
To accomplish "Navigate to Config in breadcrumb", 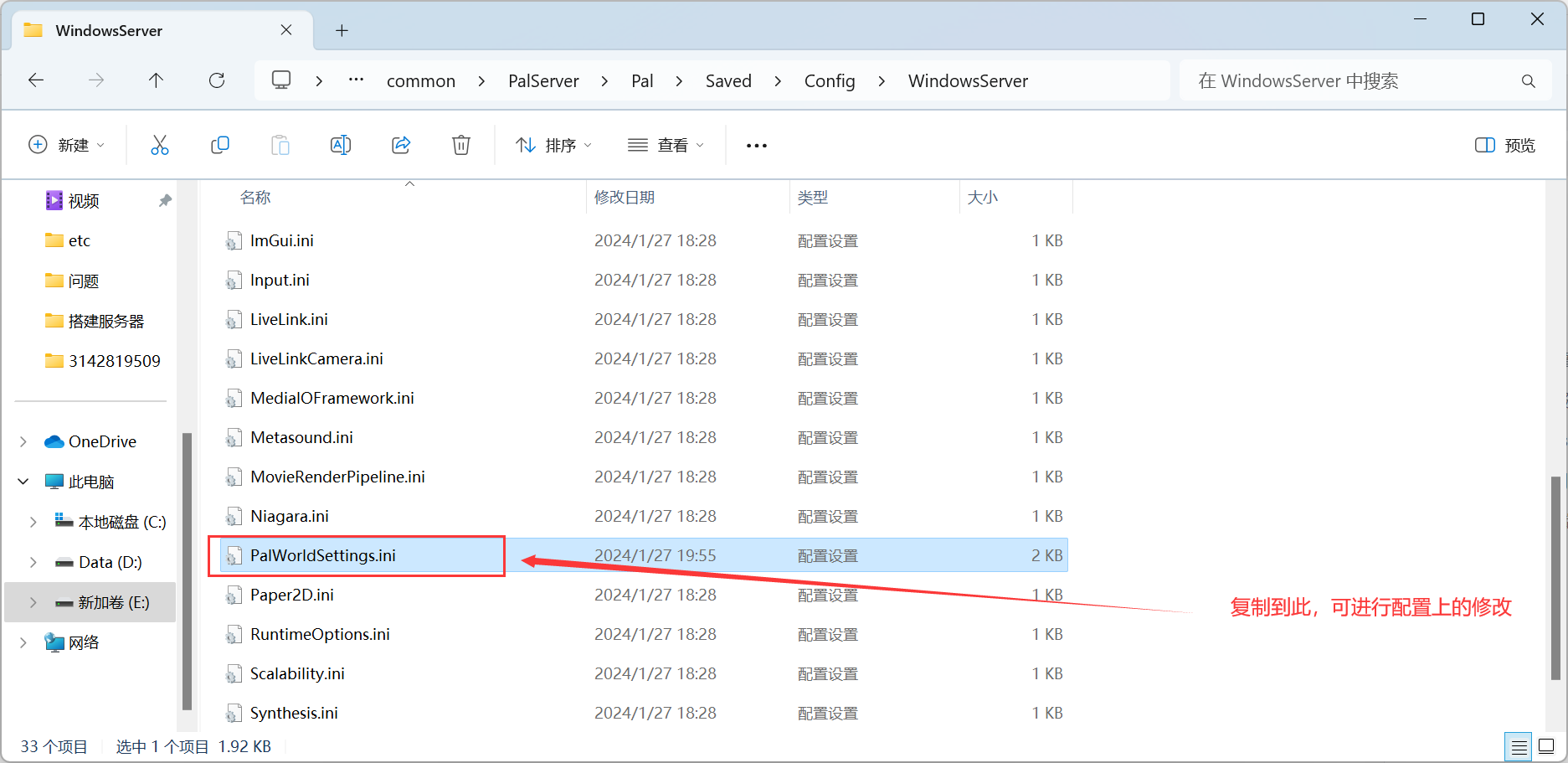I will [x=830, y=81].
